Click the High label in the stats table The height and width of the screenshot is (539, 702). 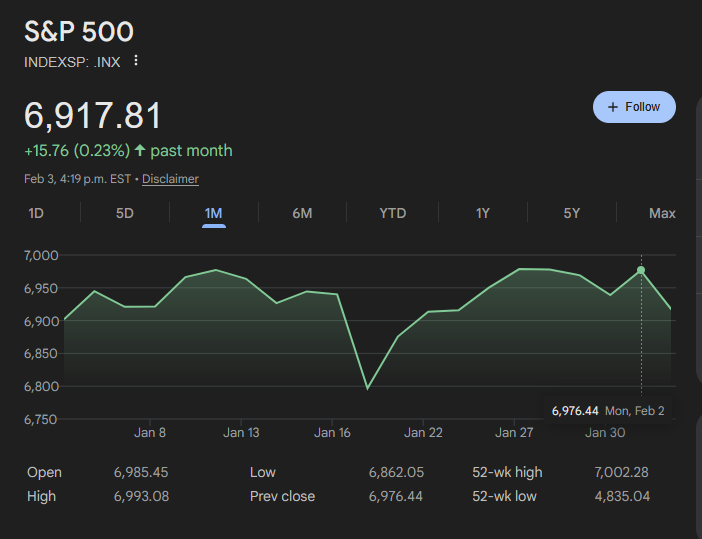point(41,496)
